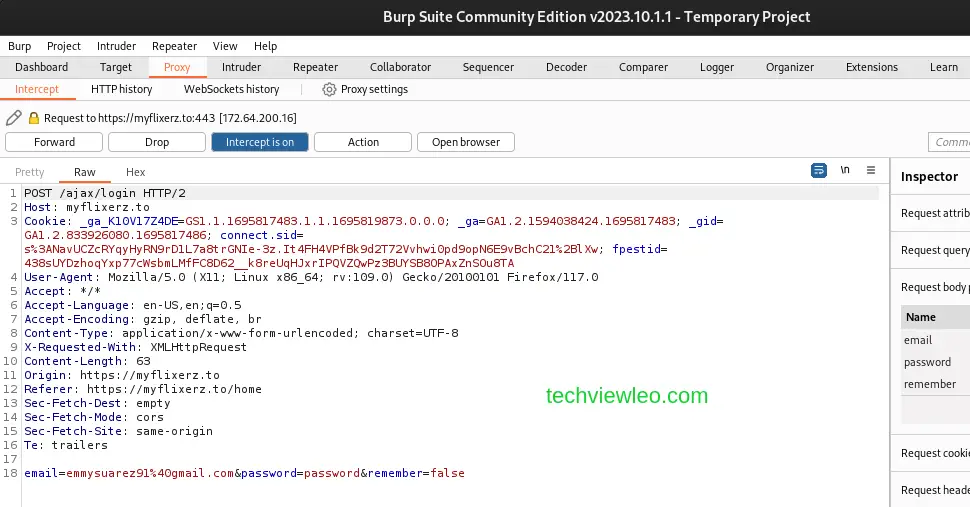The width and height of the screenshot is (970, 507).
Task: Expand the Request query parameters section
Action: [934, 250]
